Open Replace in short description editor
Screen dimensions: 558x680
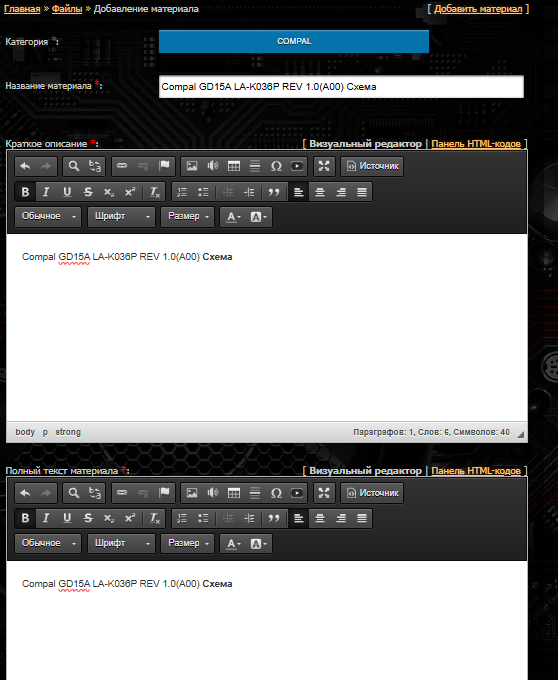[95, 166]
